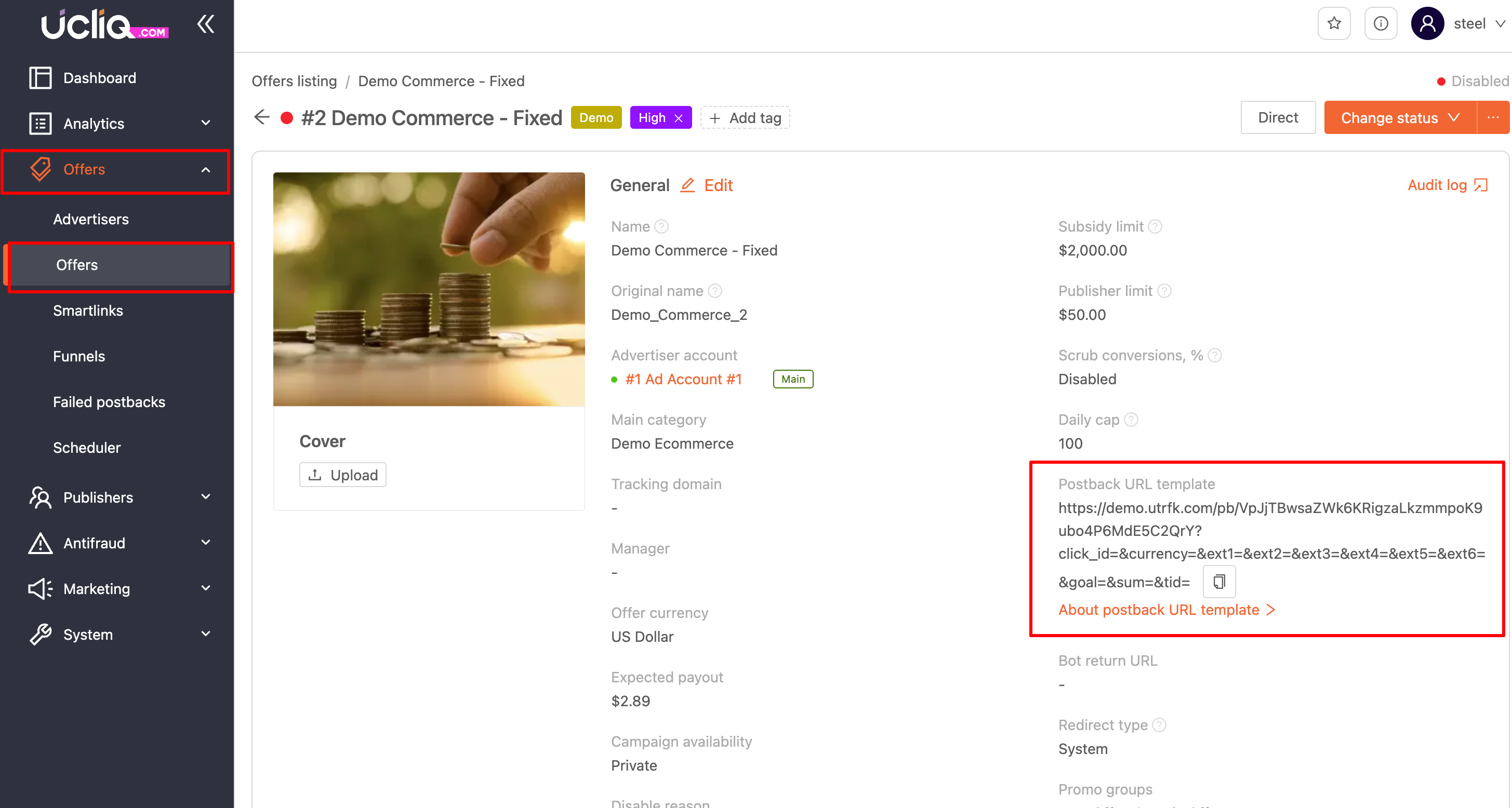
Task: Click the favorites star icon
Action: tap(1334, 23)
